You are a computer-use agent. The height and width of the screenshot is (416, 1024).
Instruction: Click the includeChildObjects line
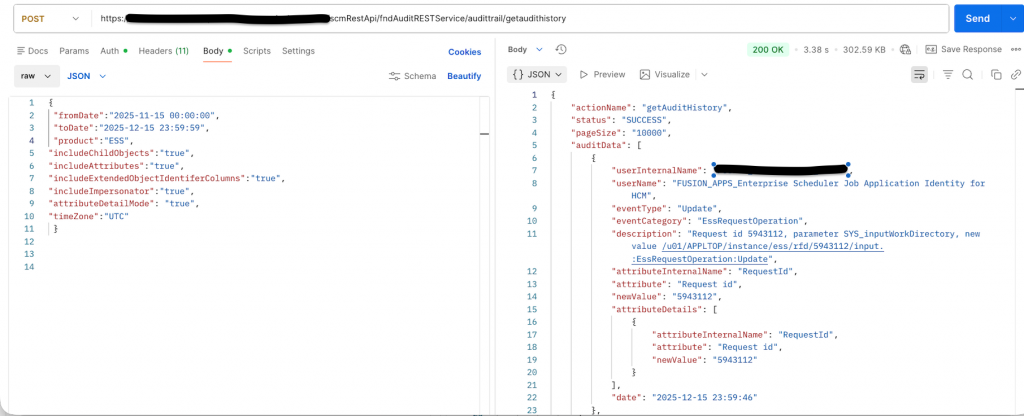[121, 153]
